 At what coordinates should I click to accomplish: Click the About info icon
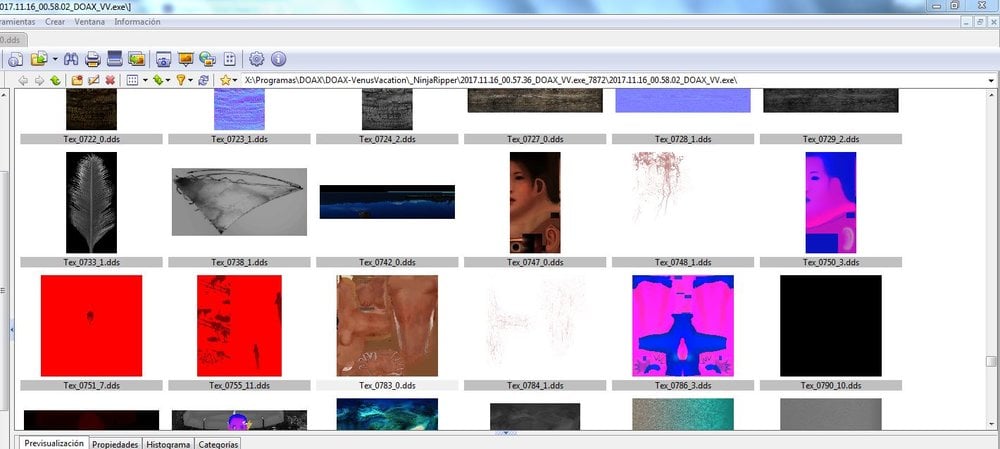(x=278, y=59)
